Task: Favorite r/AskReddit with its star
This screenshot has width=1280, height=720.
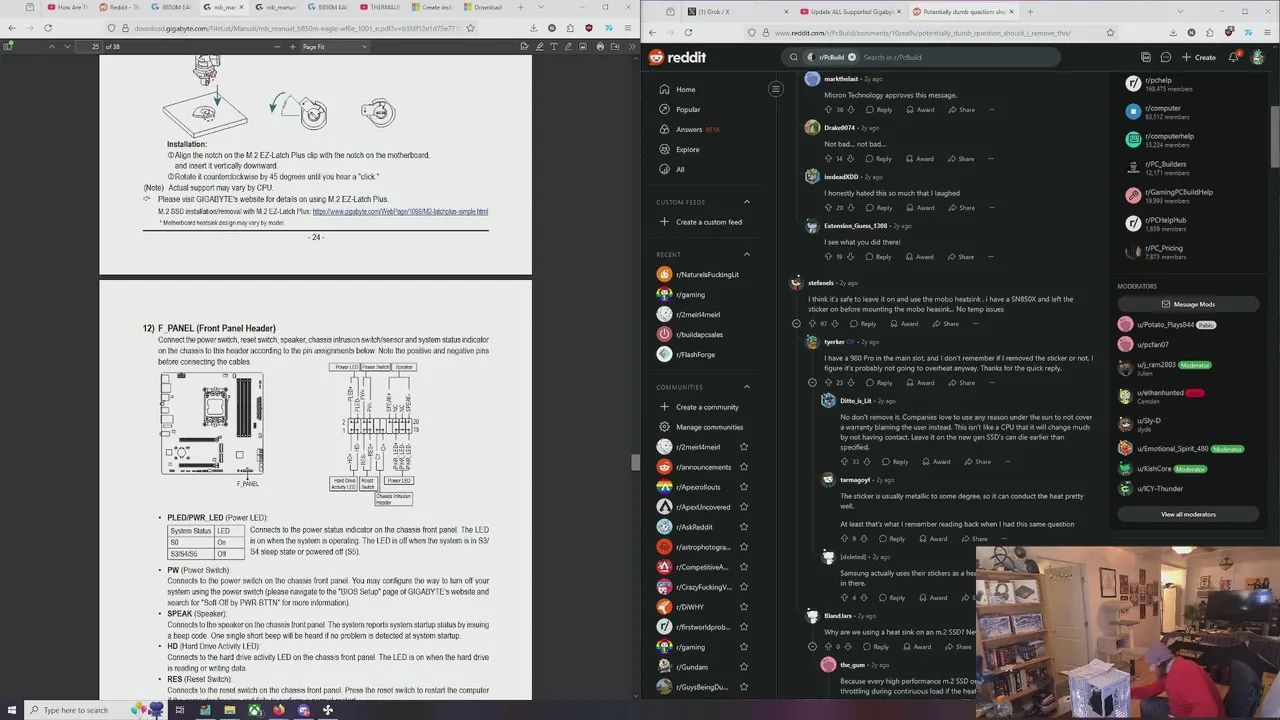Action: pyautogui.click(x=743, y=527)
